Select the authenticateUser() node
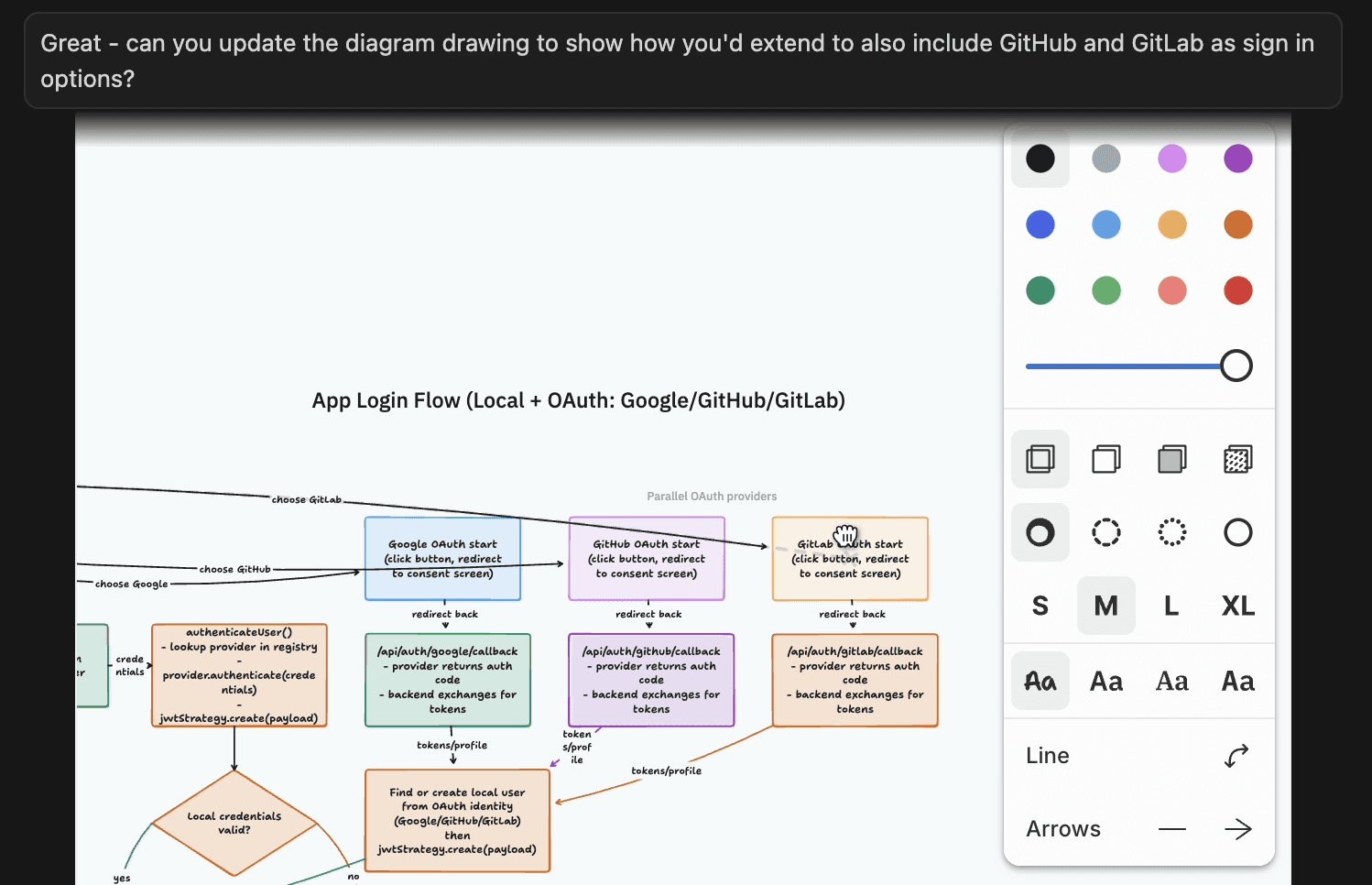 [x=239, y=675]
